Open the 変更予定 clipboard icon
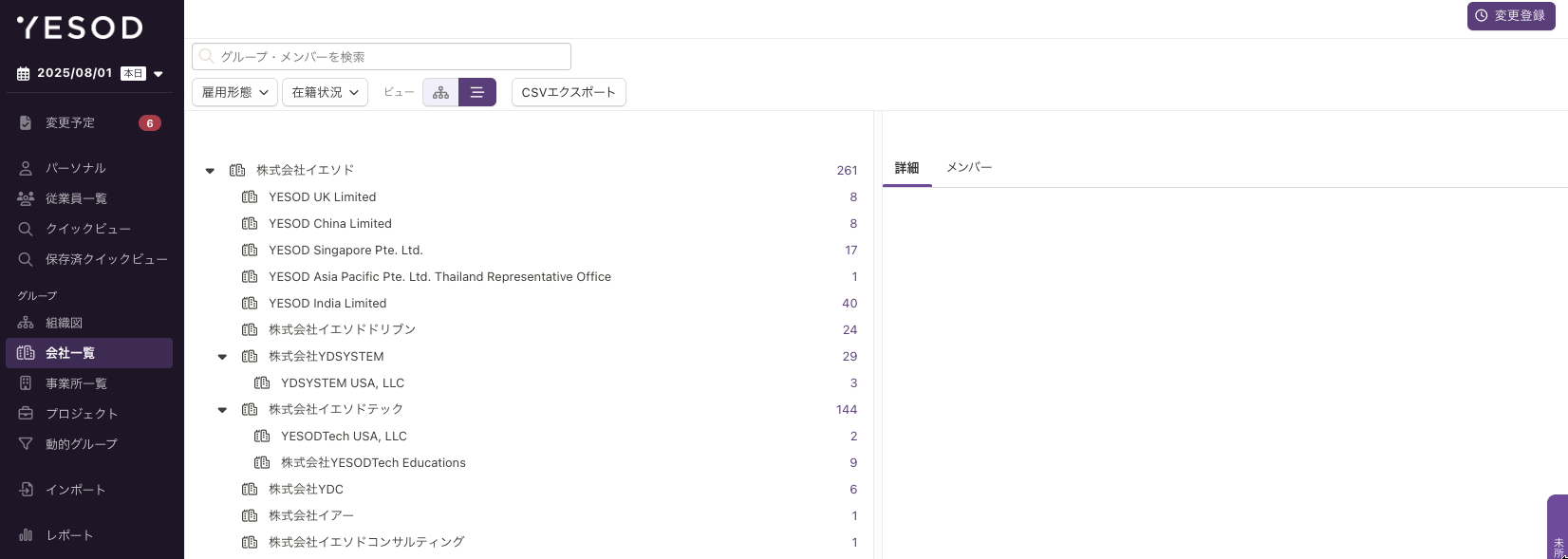Viewport: 1568px width, 559px height. [x=26, y=122]
